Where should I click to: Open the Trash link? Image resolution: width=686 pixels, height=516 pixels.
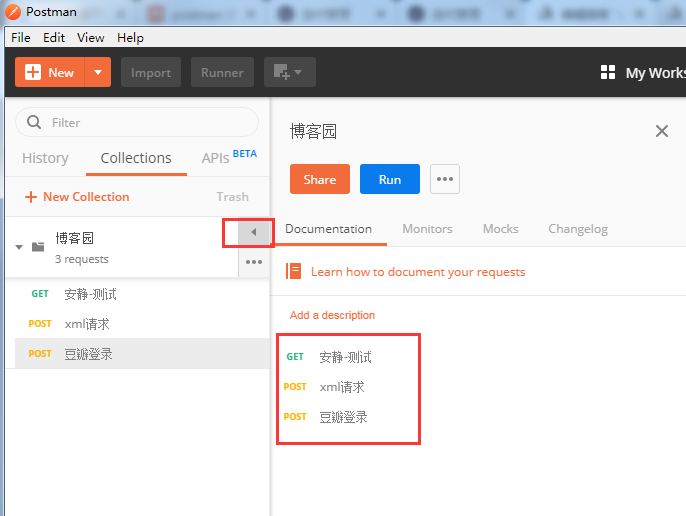click(x=232, y=197)
